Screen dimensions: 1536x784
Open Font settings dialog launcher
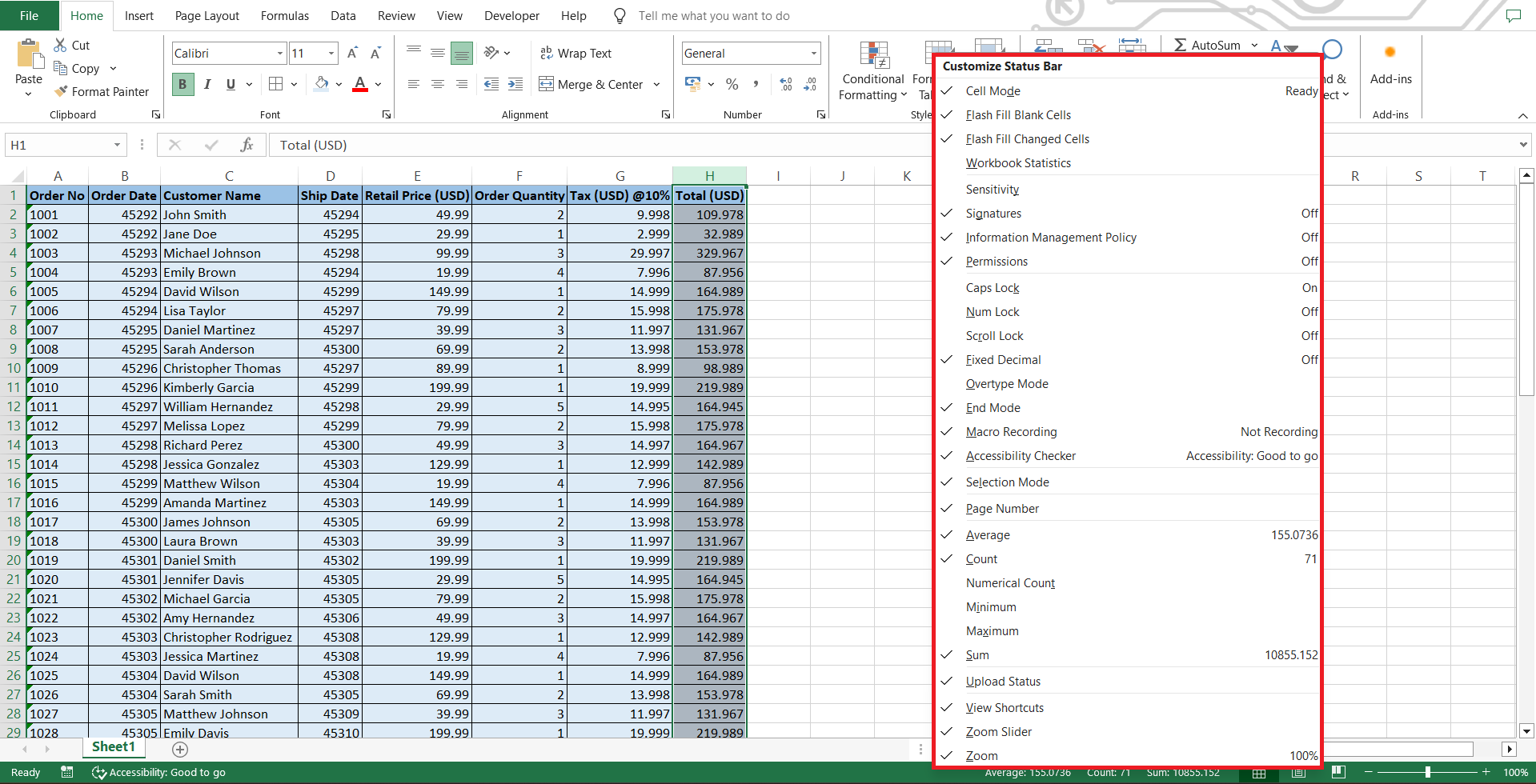coord(387,114)
